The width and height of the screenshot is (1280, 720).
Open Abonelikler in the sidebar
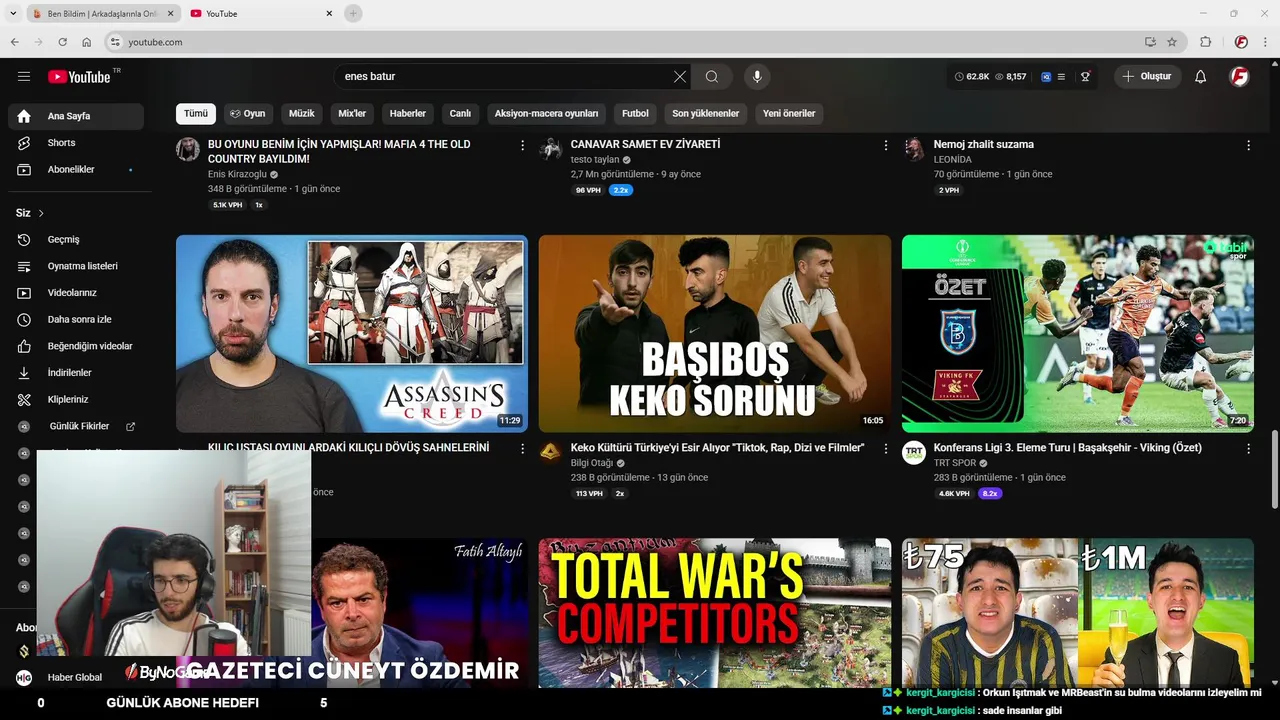coord(76,170)
